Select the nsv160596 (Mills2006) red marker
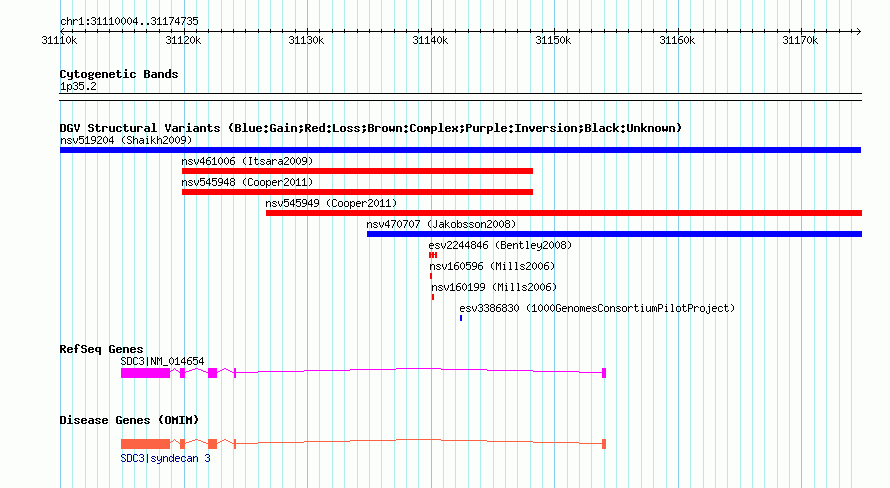The image size is (890, 488). click(x=431, y=276)
